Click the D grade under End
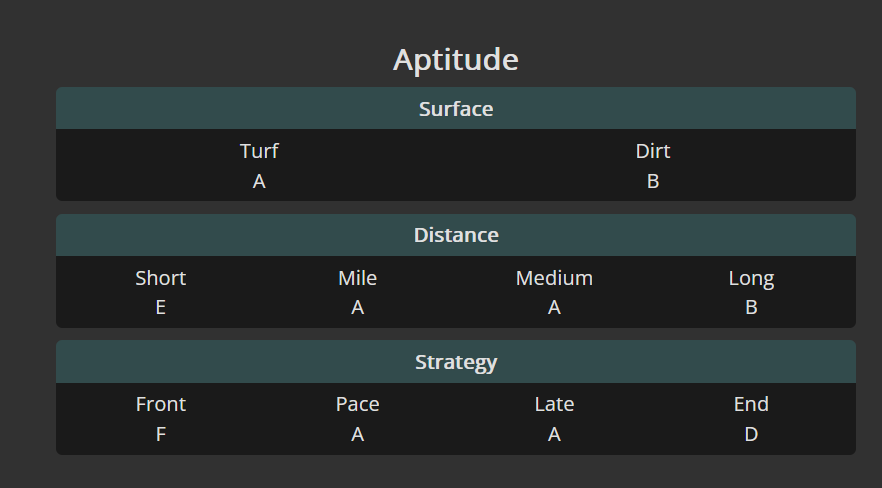This screenshot has width=882, height=488. [751, 435]
